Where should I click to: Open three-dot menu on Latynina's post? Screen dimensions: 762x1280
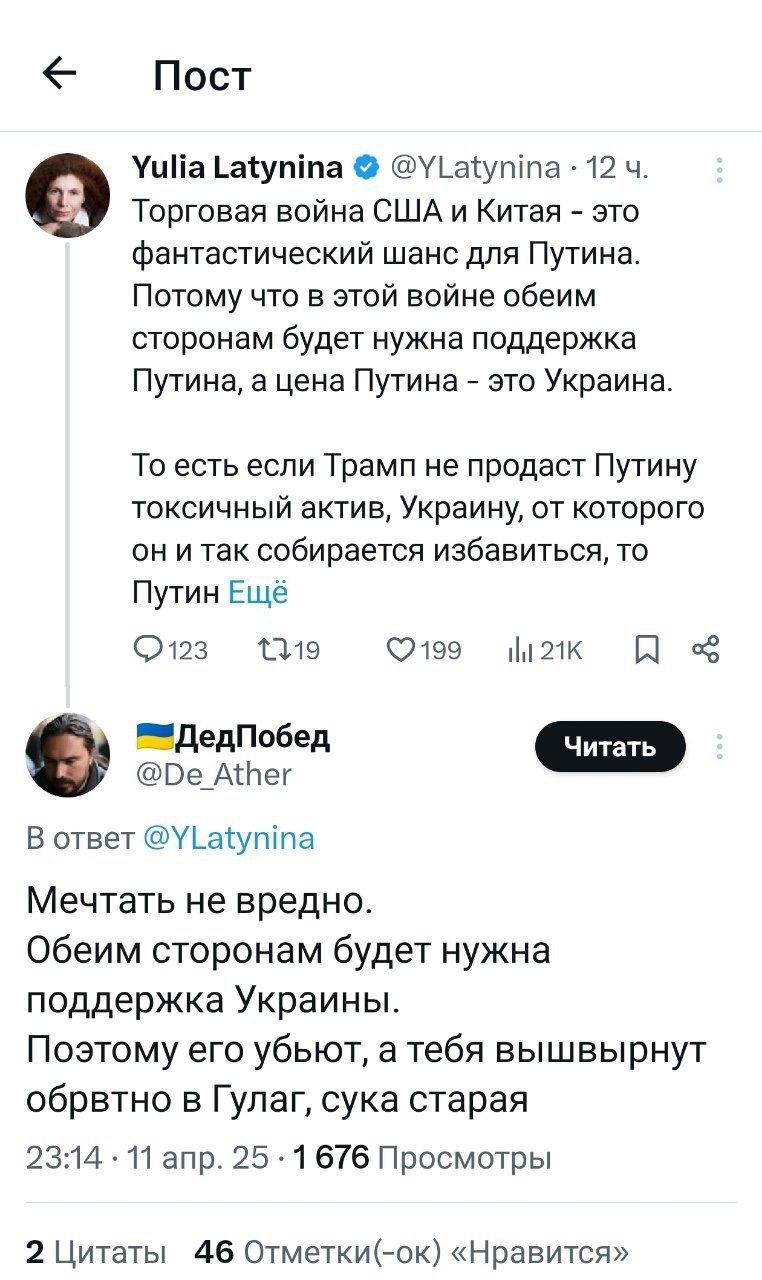point(720,170)
